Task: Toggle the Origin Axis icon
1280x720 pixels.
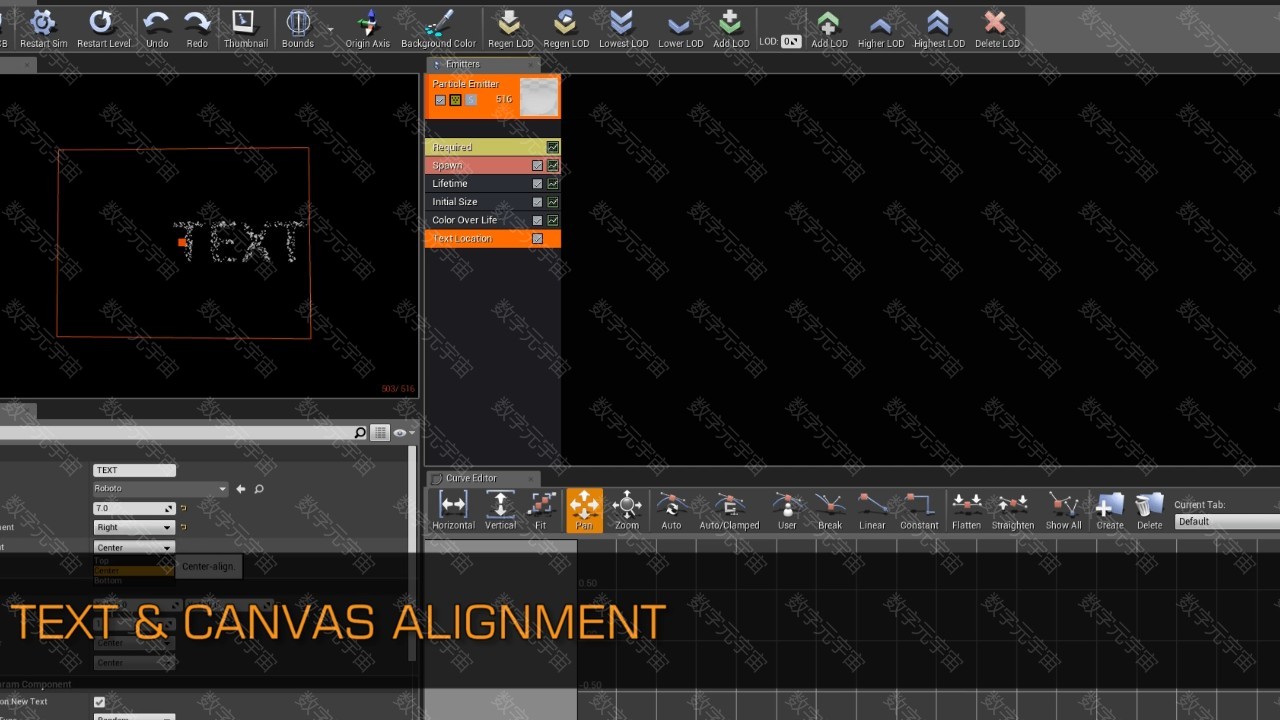Action: [368, 28]
